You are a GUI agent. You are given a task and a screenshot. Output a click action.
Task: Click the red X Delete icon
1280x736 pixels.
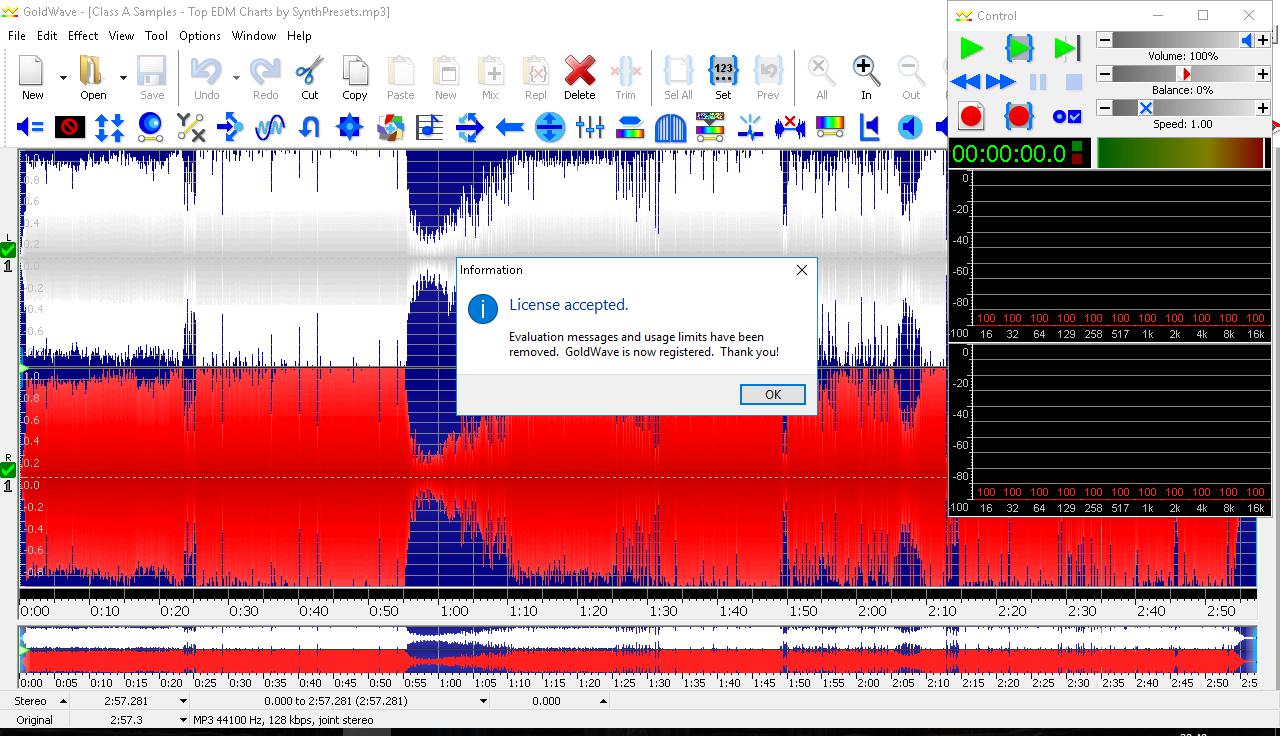click(580, 72)
